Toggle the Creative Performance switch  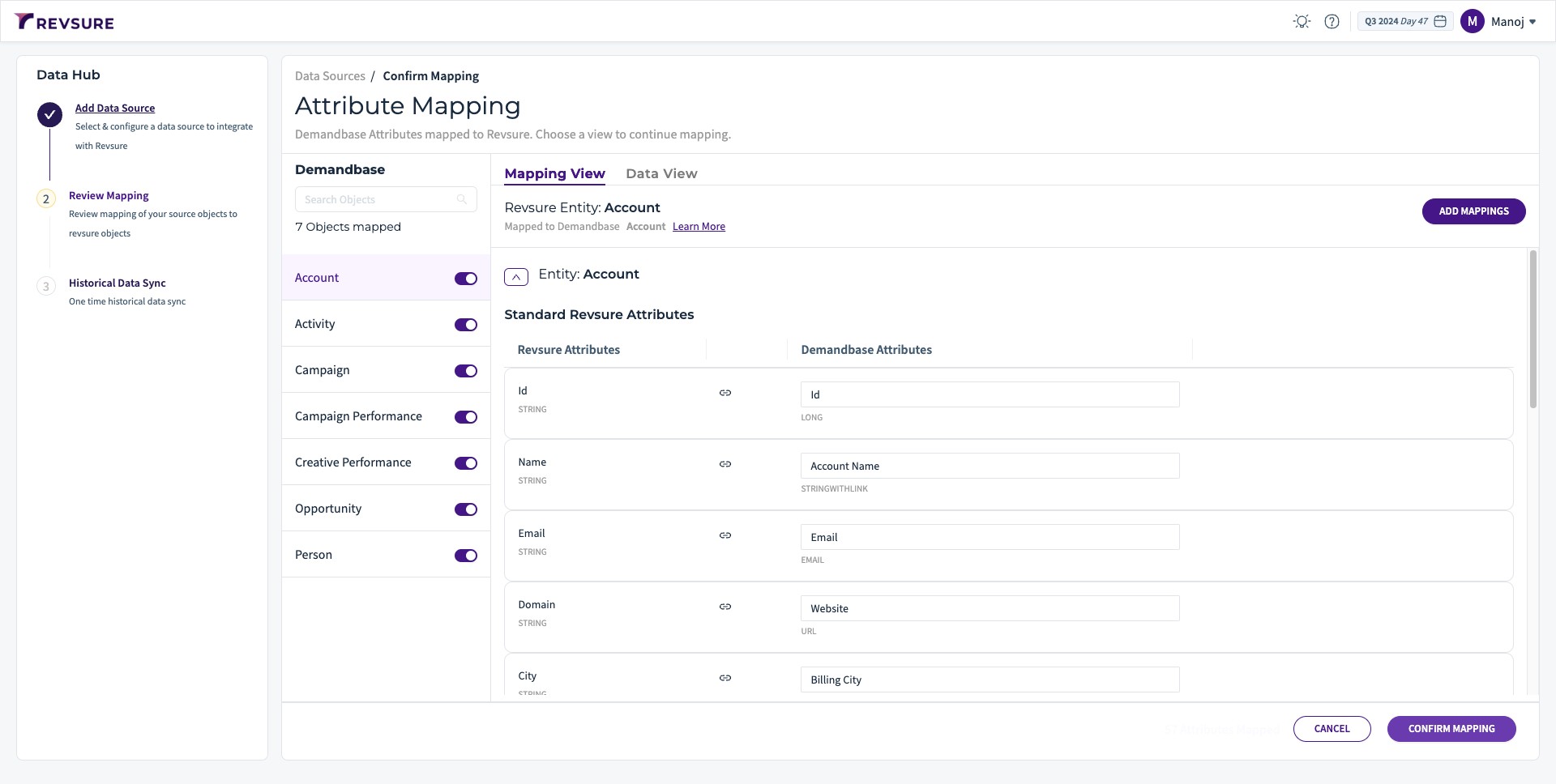pyautogui.click(x=466, y=463)
